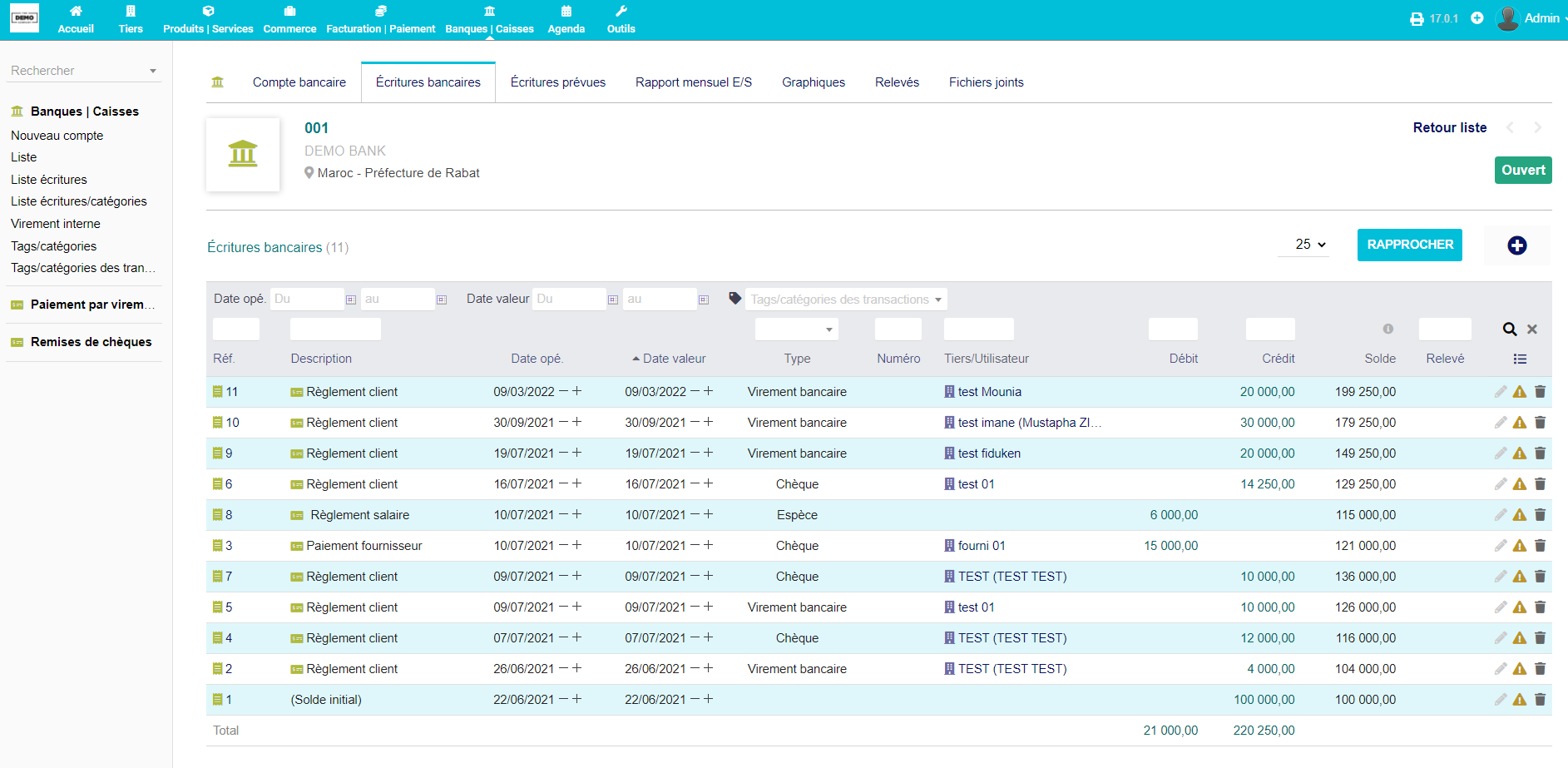Increase value date of entry 9 by one day

pos(709,453)
